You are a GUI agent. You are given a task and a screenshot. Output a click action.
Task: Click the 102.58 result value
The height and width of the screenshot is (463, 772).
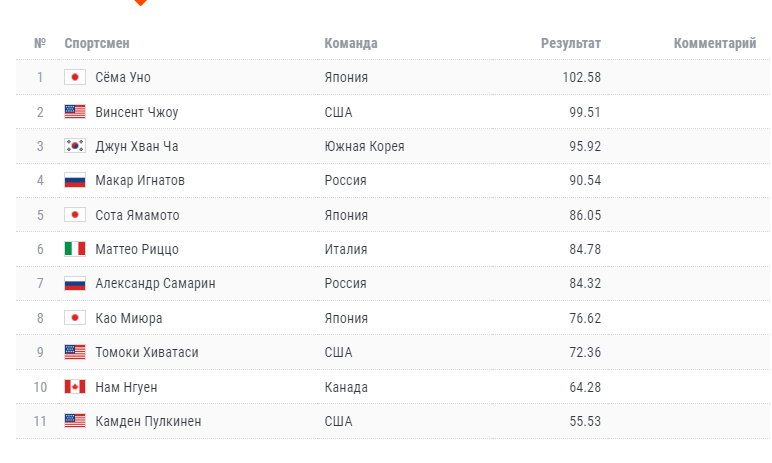pyautogui.click(x=581, y=77)
